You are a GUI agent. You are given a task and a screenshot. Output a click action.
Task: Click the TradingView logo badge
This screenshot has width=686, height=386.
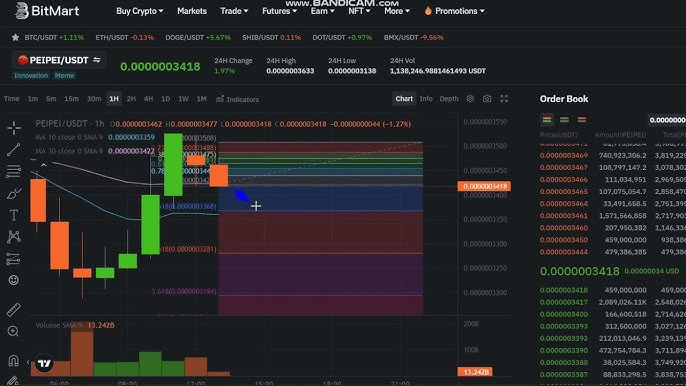[44, 363]
